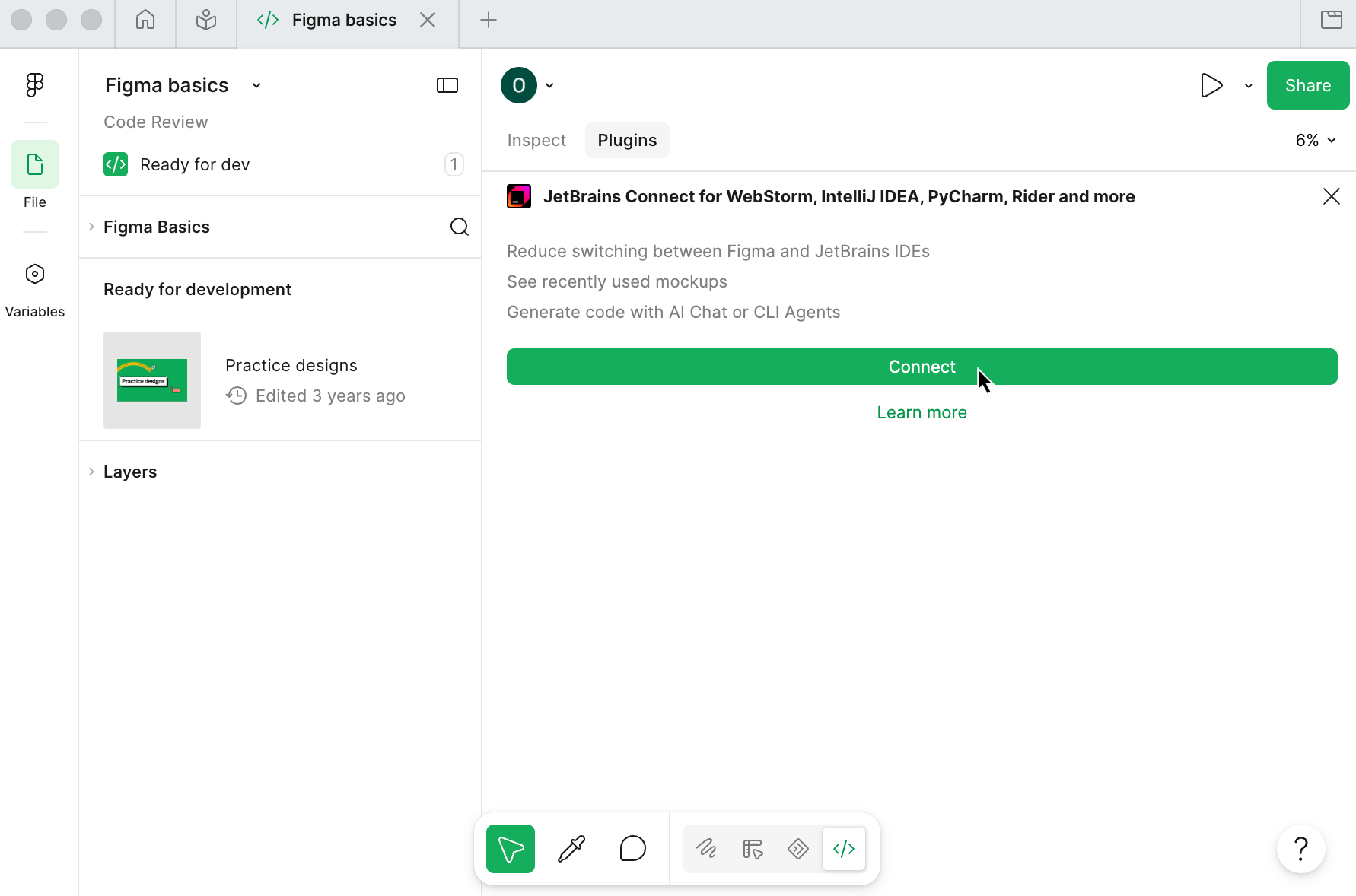Switch to Design mode in toolbar

click(x=753, y=849)
